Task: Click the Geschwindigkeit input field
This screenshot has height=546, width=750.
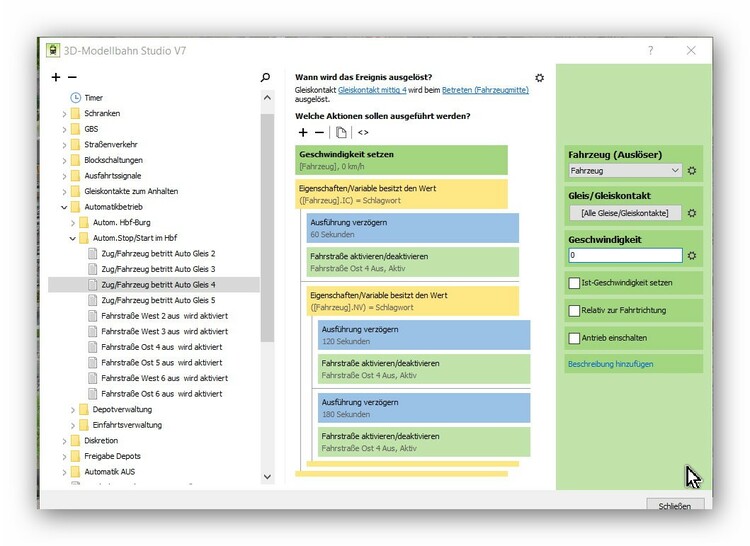Action: click(625, 255)
